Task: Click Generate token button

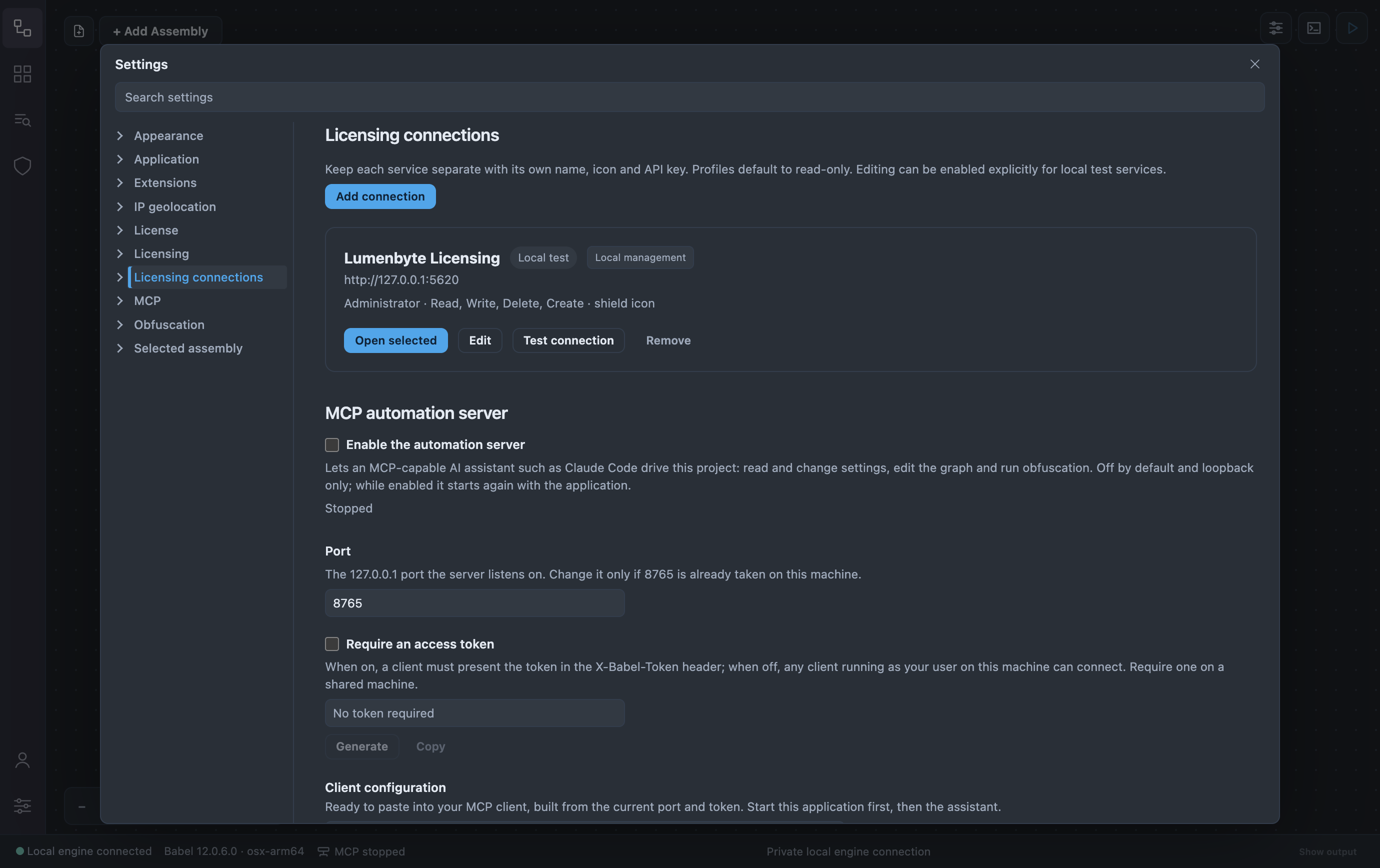Action: tap(361, 746)
